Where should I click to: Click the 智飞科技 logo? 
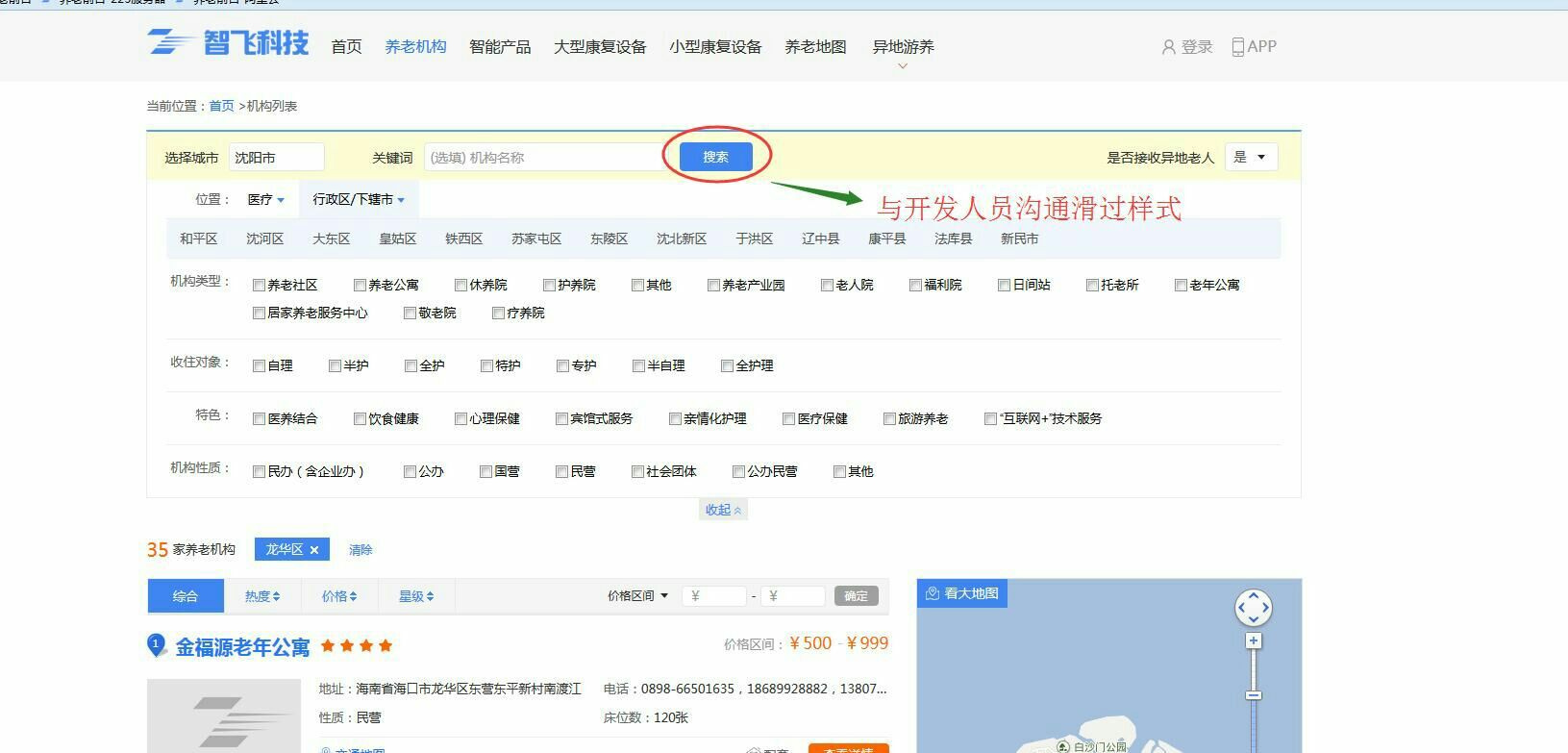click(229, 43)
